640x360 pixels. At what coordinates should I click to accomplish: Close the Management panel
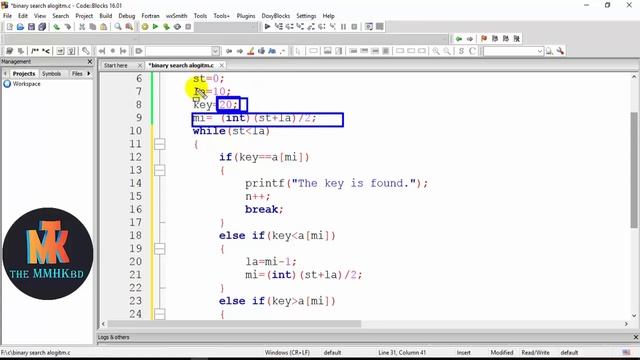pos(90,62)
